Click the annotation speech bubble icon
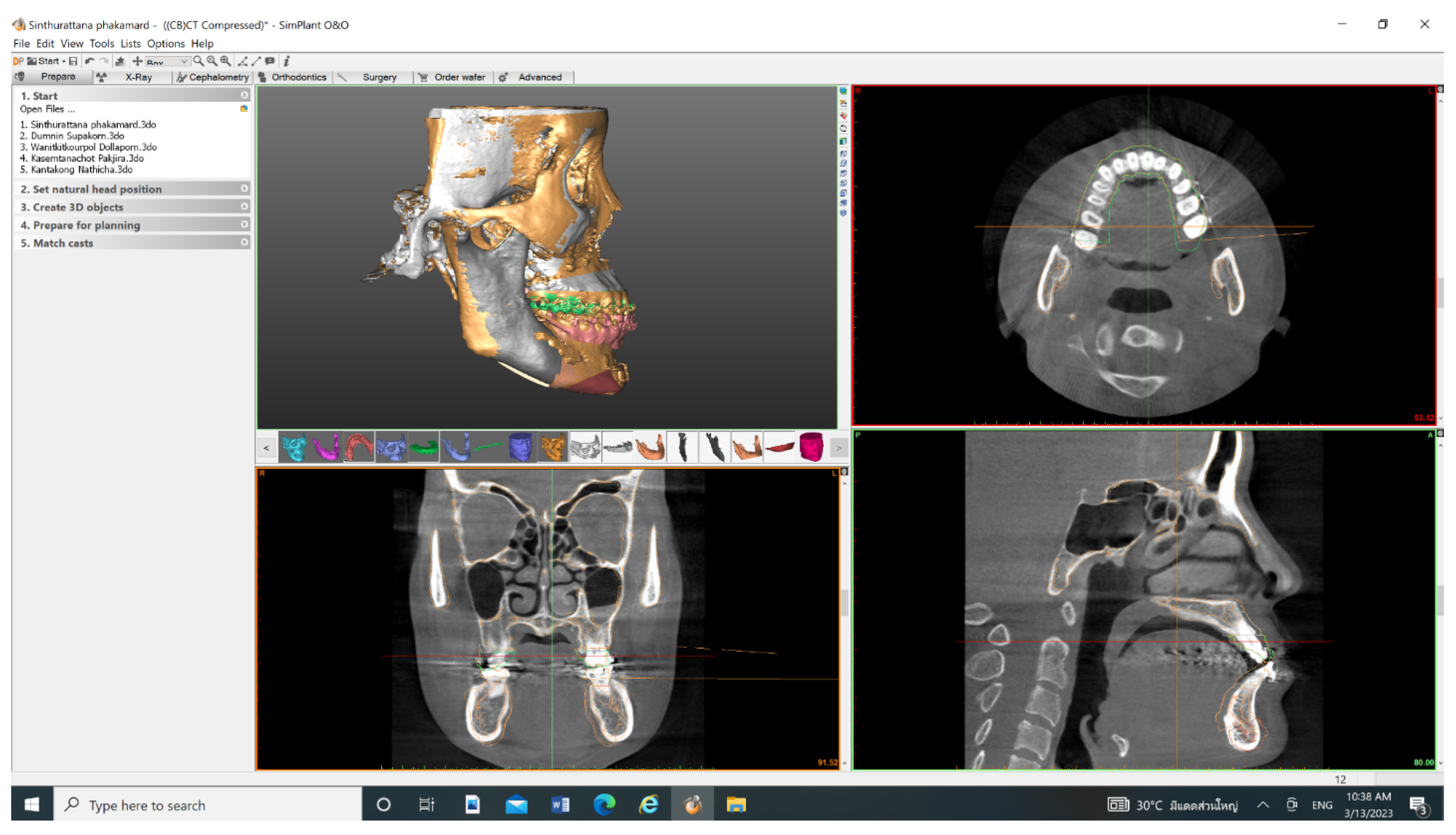1456x835 pixels. pos(270,61)
